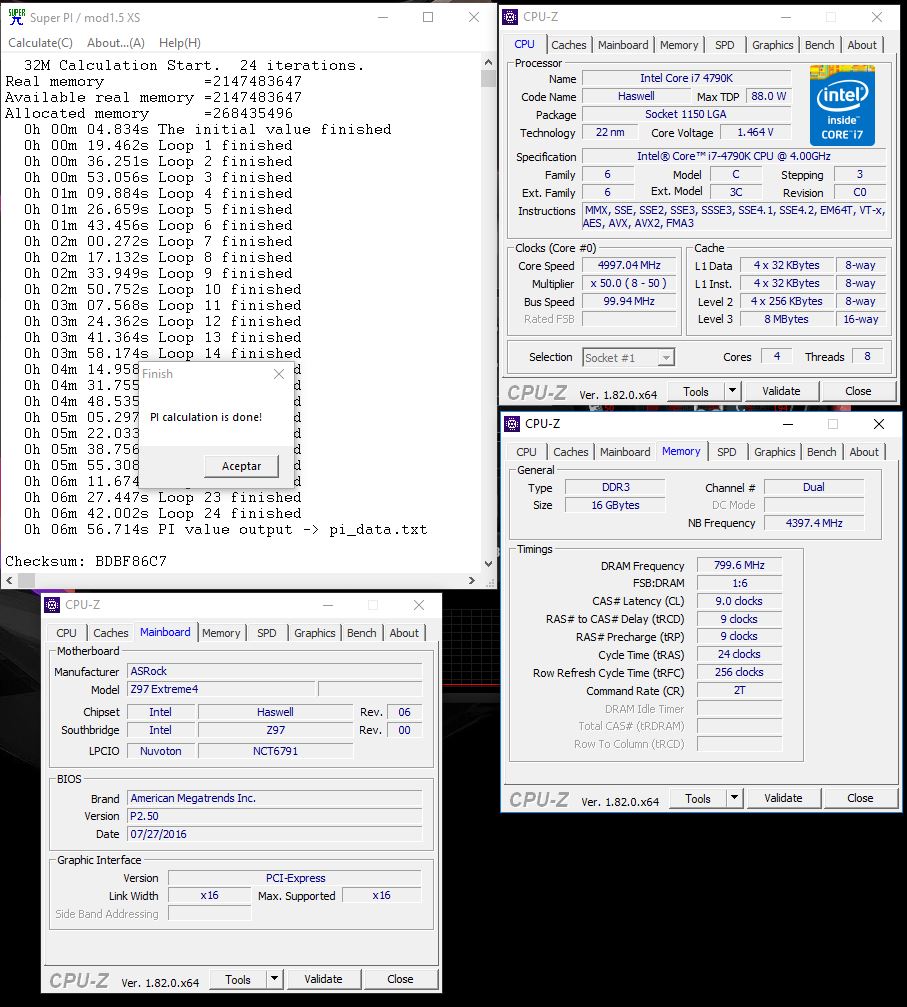Click Tools button in the CPU-Z Memory window
This screenshot has height=1007, width=907.
(698, 799)
